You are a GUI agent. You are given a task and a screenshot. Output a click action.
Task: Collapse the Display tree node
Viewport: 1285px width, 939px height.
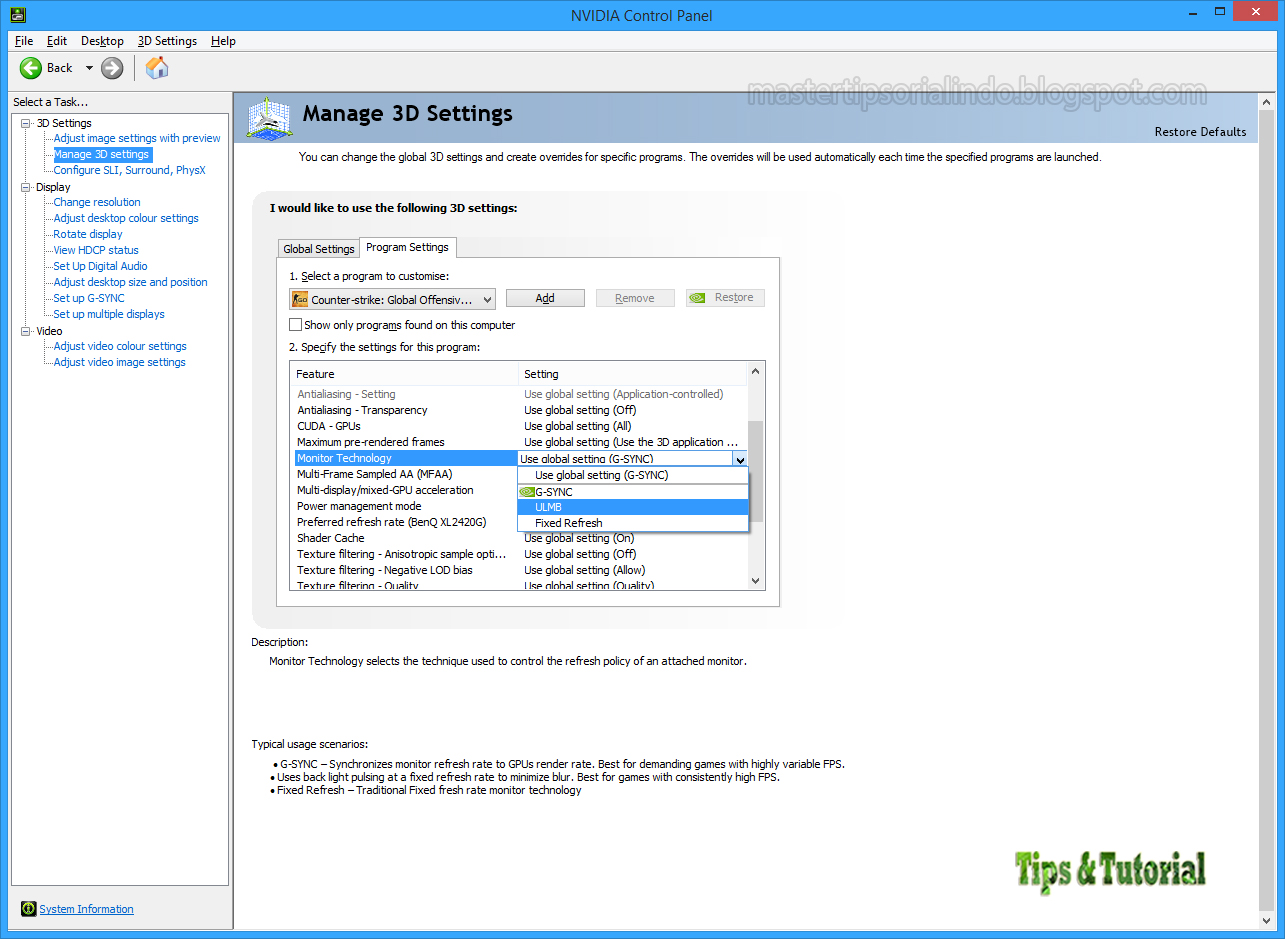[25, 187]
